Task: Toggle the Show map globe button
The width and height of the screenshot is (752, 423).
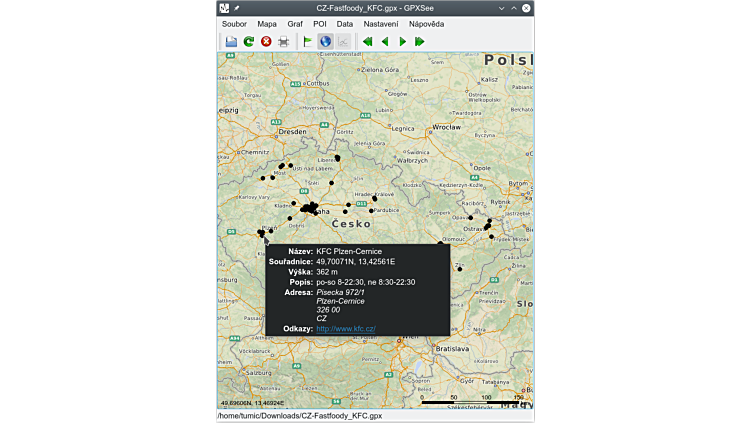Action: click(x=325, y=42)
